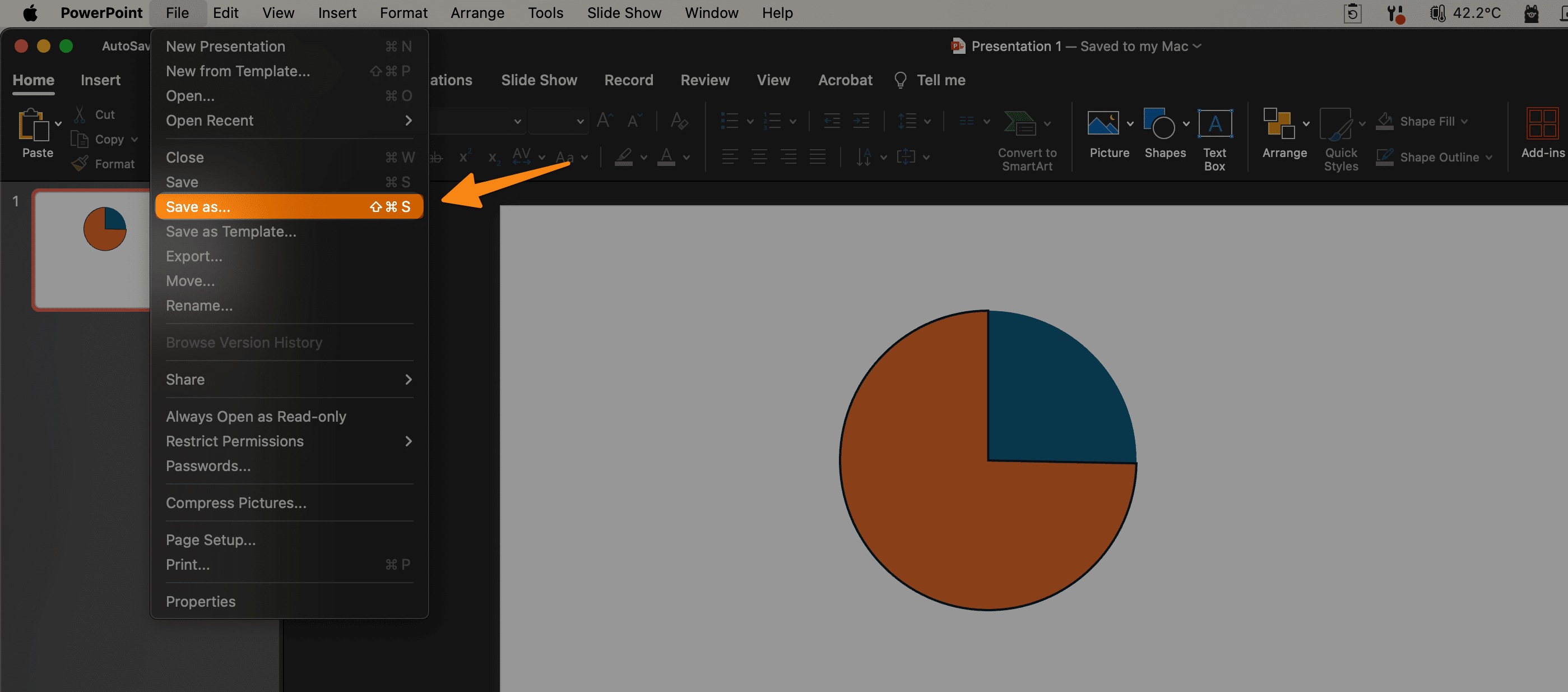Click Compress Pictures... menu entry
This screenshot has width=1568, height=692.
pos(235,503)
